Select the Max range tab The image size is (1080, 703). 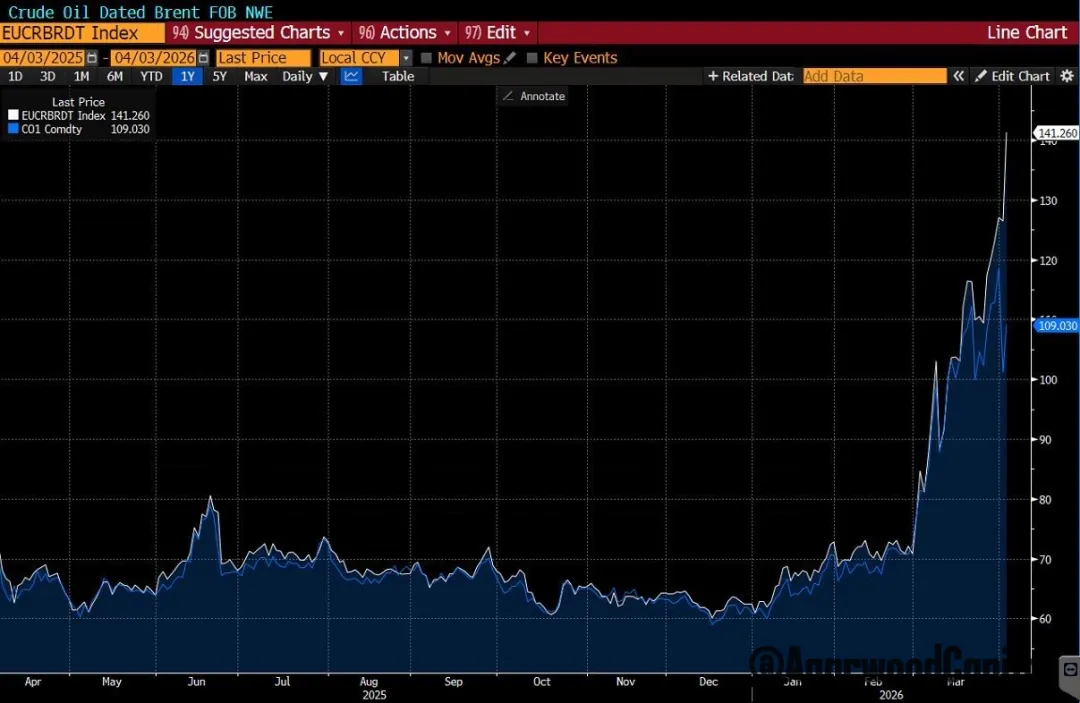(256, 76)
